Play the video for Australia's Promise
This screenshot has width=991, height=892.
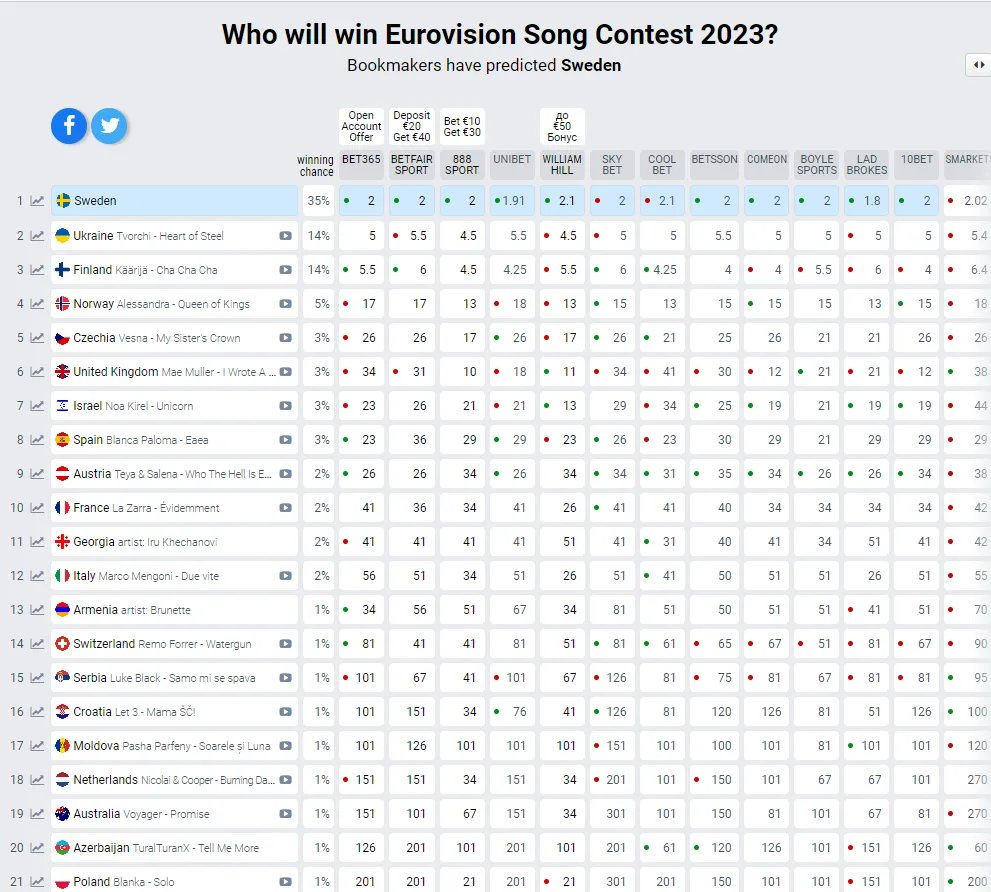pos(286,814)
